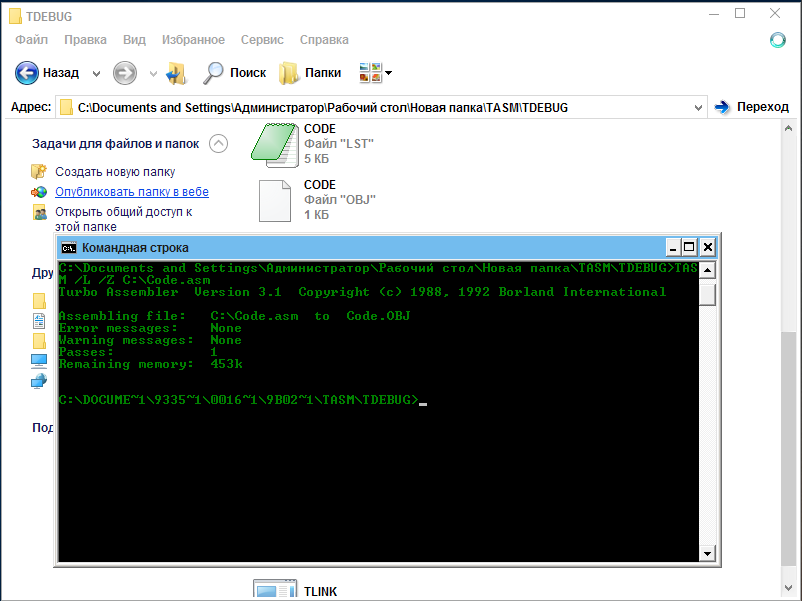802x601 pixels.
Task: Click the Forward navigation arrow icon
Action: pos(125,73)
